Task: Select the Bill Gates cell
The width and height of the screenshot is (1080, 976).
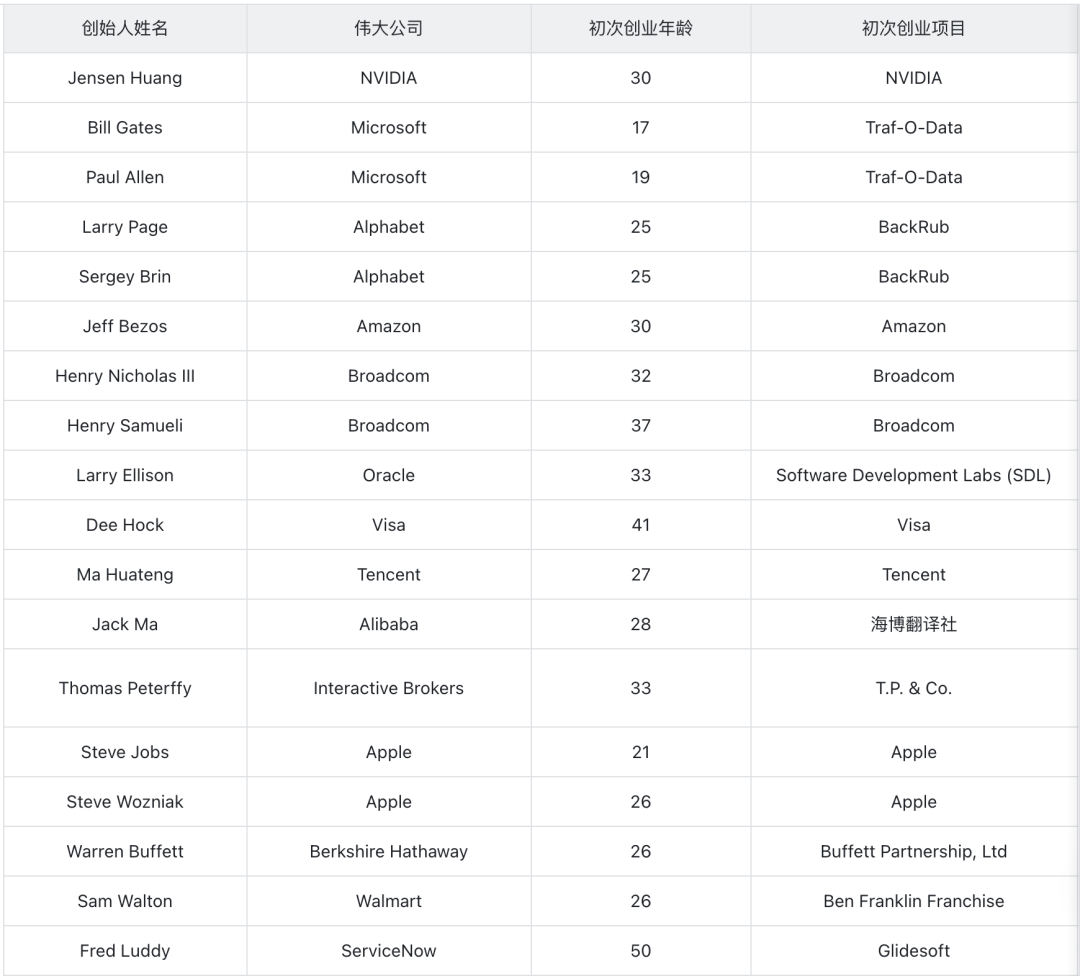Action: pyautogui.click(x=125, y=127)
